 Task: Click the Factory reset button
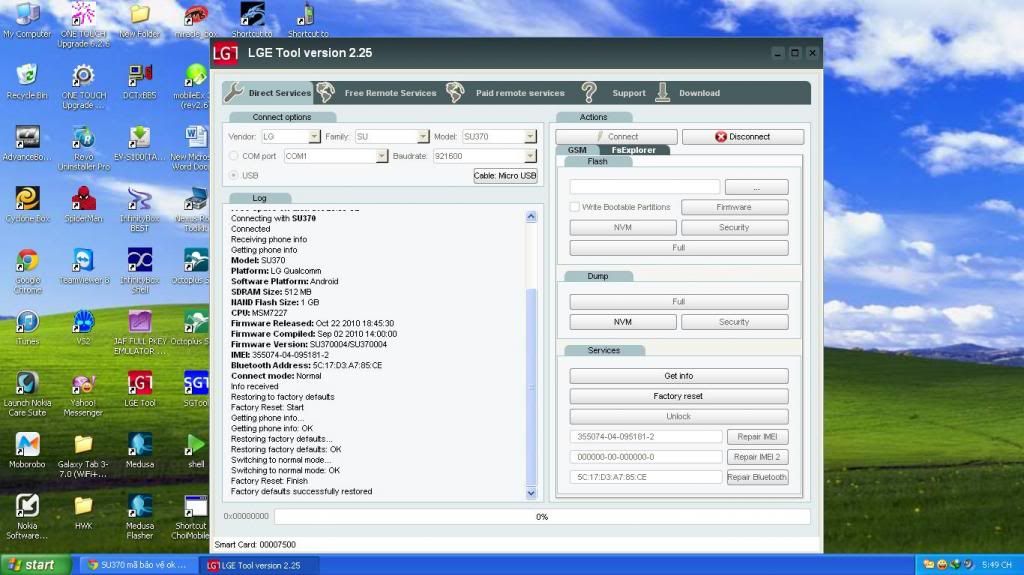click(x=679, y=396)
